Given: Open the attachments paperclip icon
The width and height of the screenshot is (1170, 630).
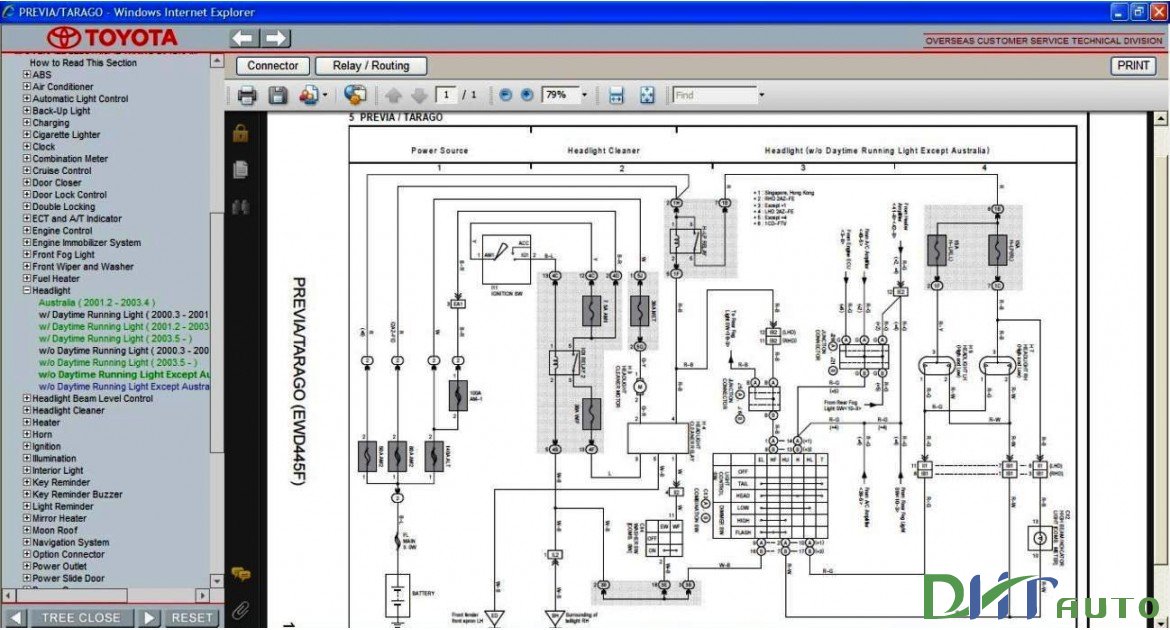Looking at the screenshot, I should click(240, 611).
